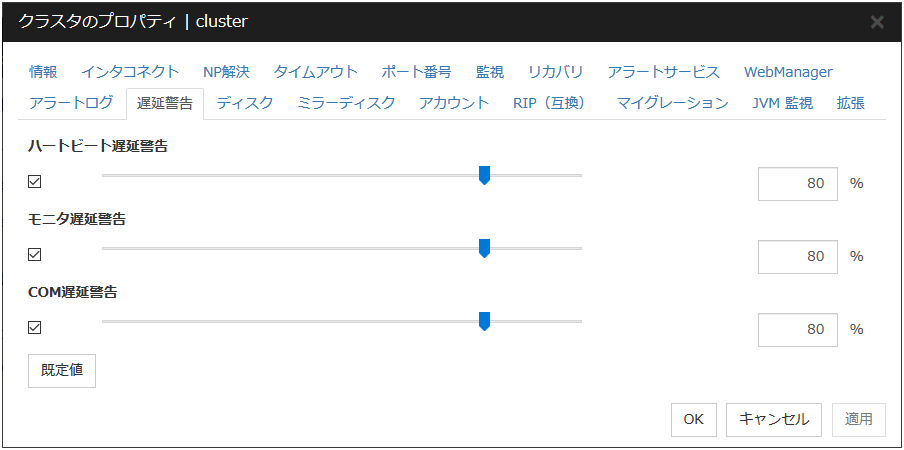Open the ミラーディスク tab

[x=346, y=103]
